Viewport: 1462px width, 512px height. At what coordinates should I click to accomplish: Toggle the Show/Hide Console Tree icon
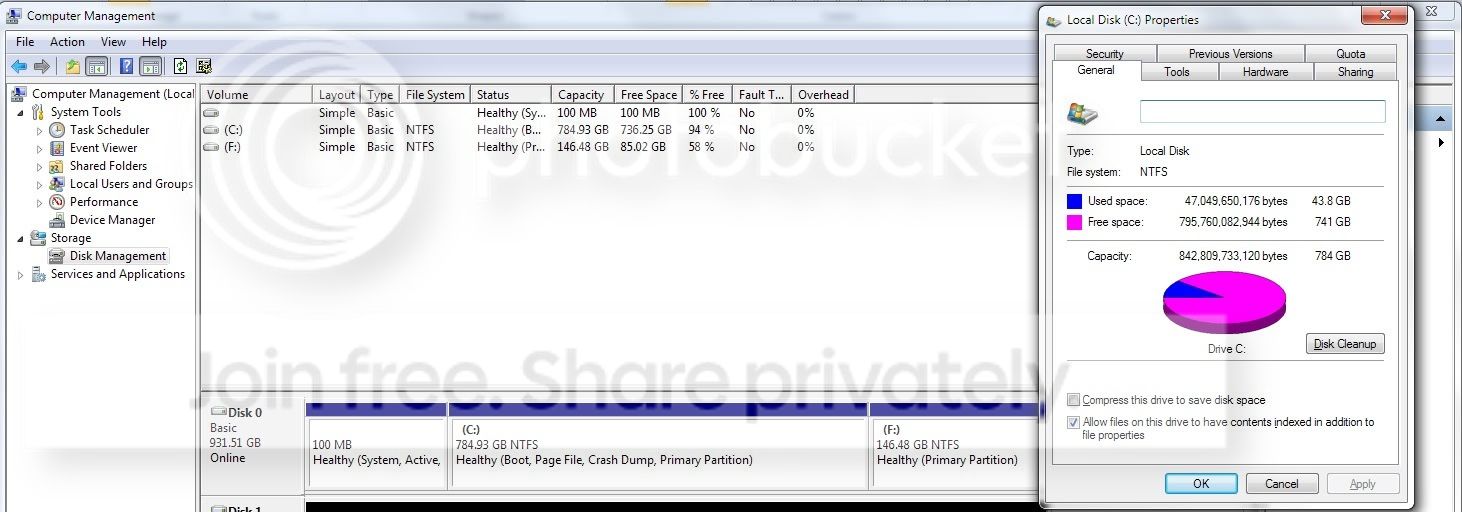coord(97,66)
